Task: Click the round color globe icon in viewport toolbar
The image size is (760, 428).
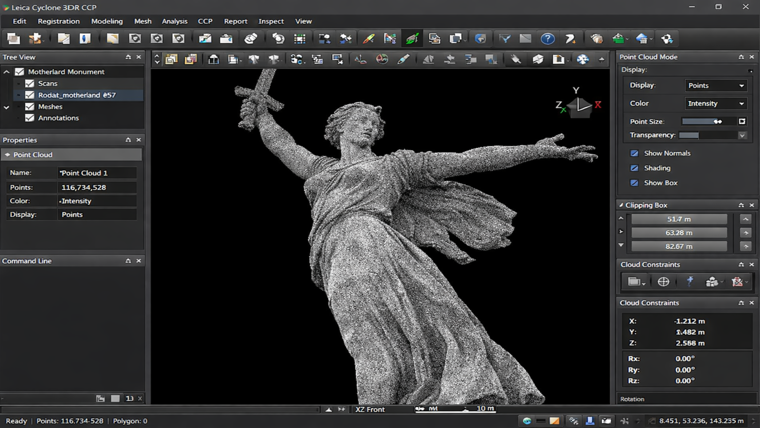Action: (x=382, y=59)
